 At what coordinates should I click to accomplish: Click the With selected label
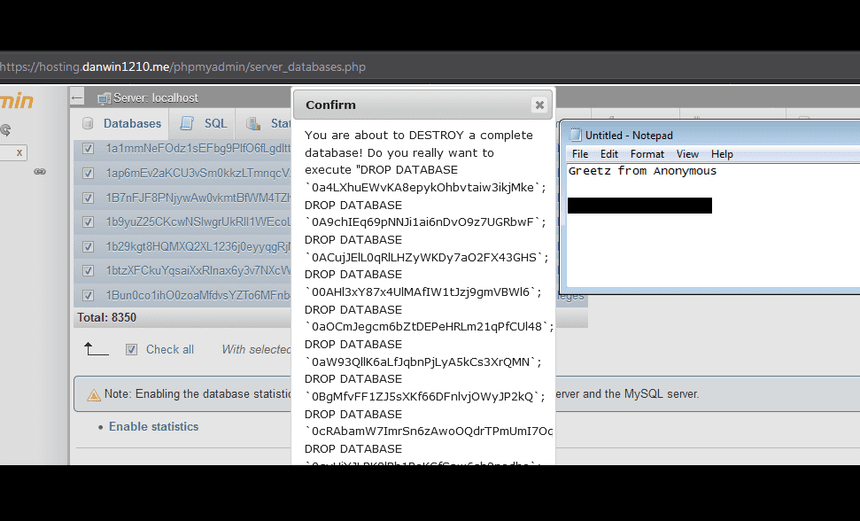point(256,349)
